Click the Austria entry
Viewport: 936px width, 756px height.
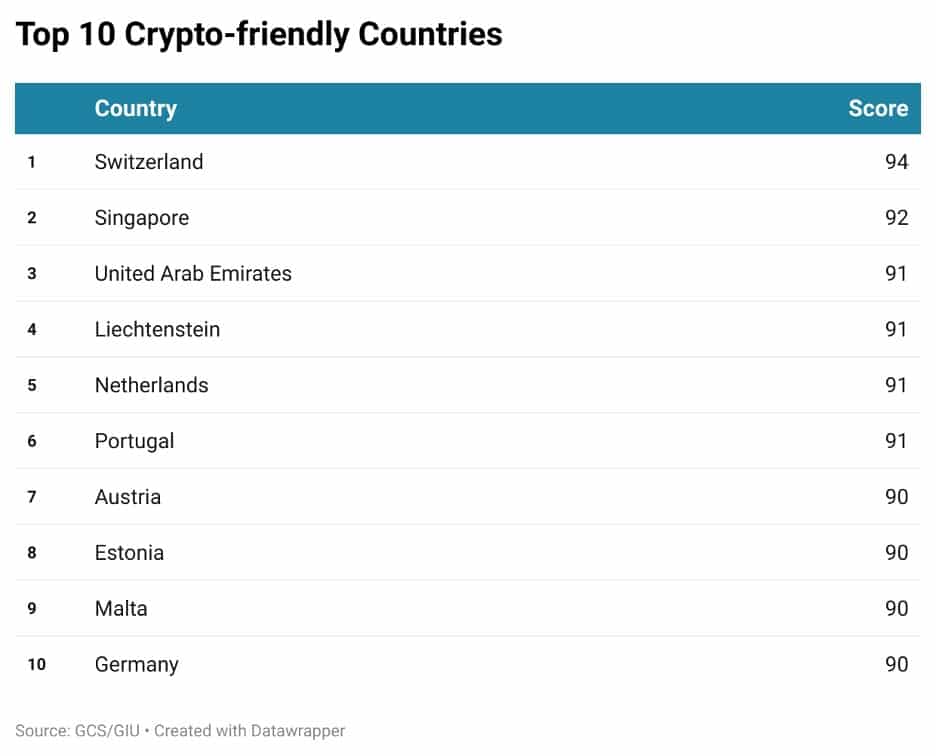128,497
